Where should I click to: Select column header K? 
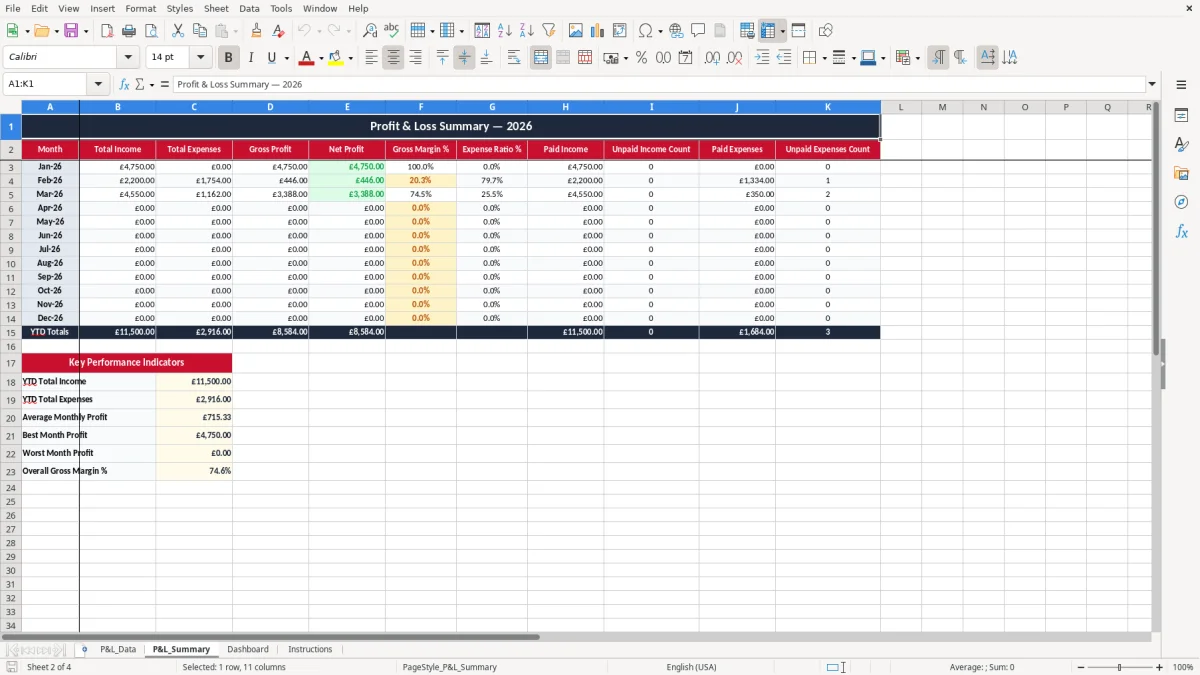point(828,107)
